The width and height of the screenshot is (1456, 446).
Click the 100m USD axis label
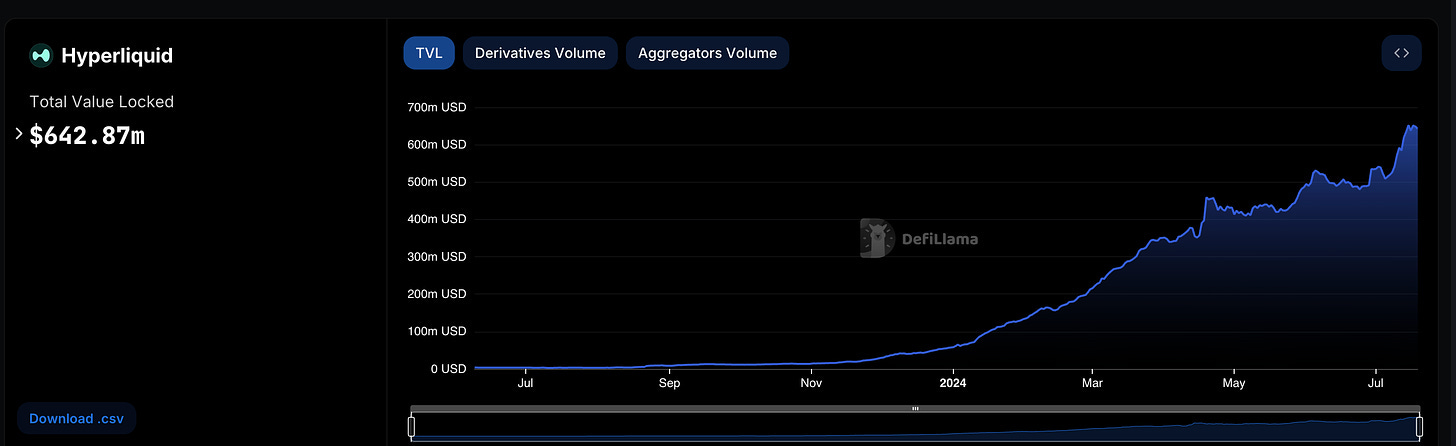point(437,331)
